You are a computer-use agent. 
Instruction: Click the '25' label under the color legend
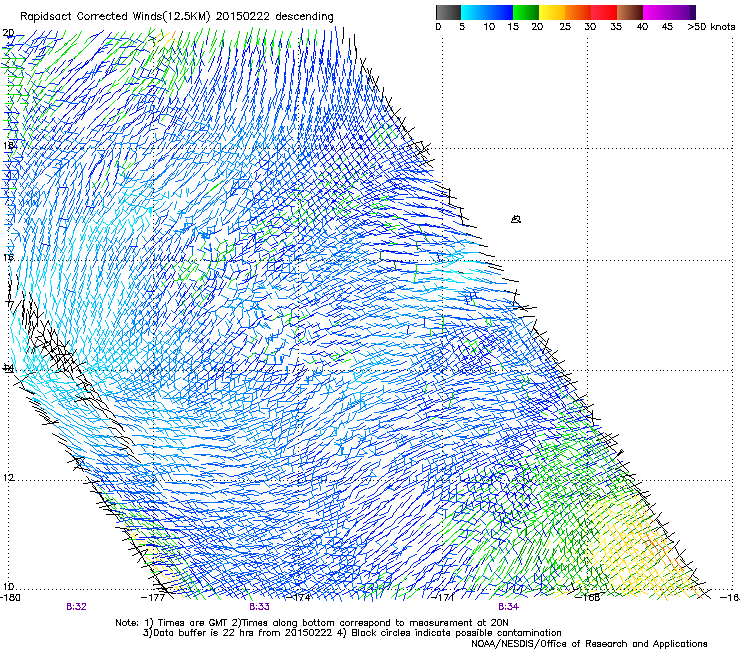(565, 27)
